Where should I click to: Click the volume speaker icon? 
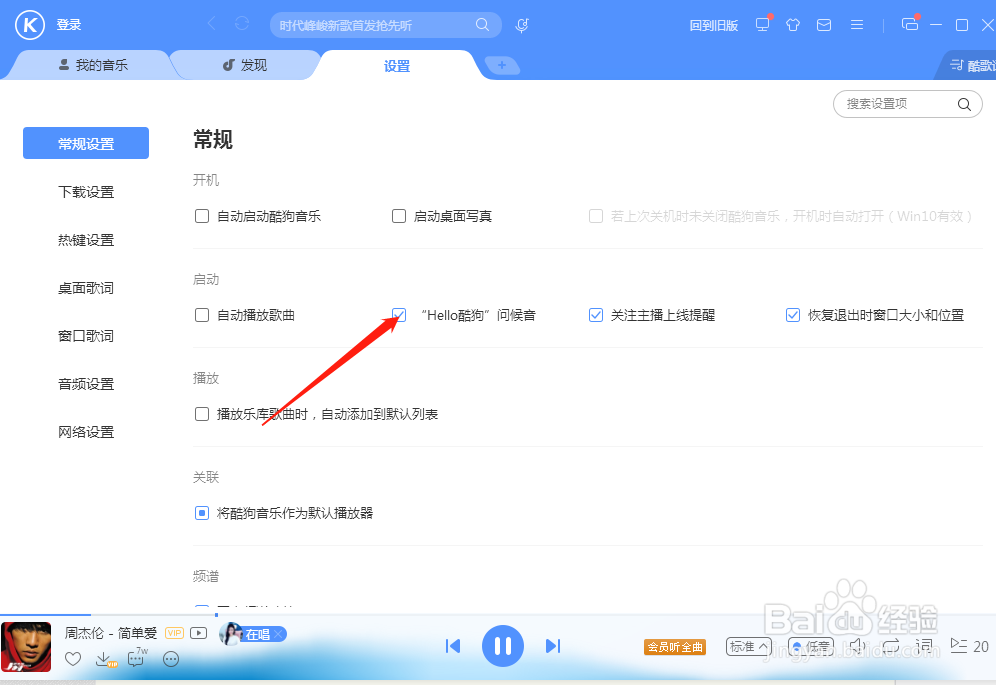click(857, 646)
